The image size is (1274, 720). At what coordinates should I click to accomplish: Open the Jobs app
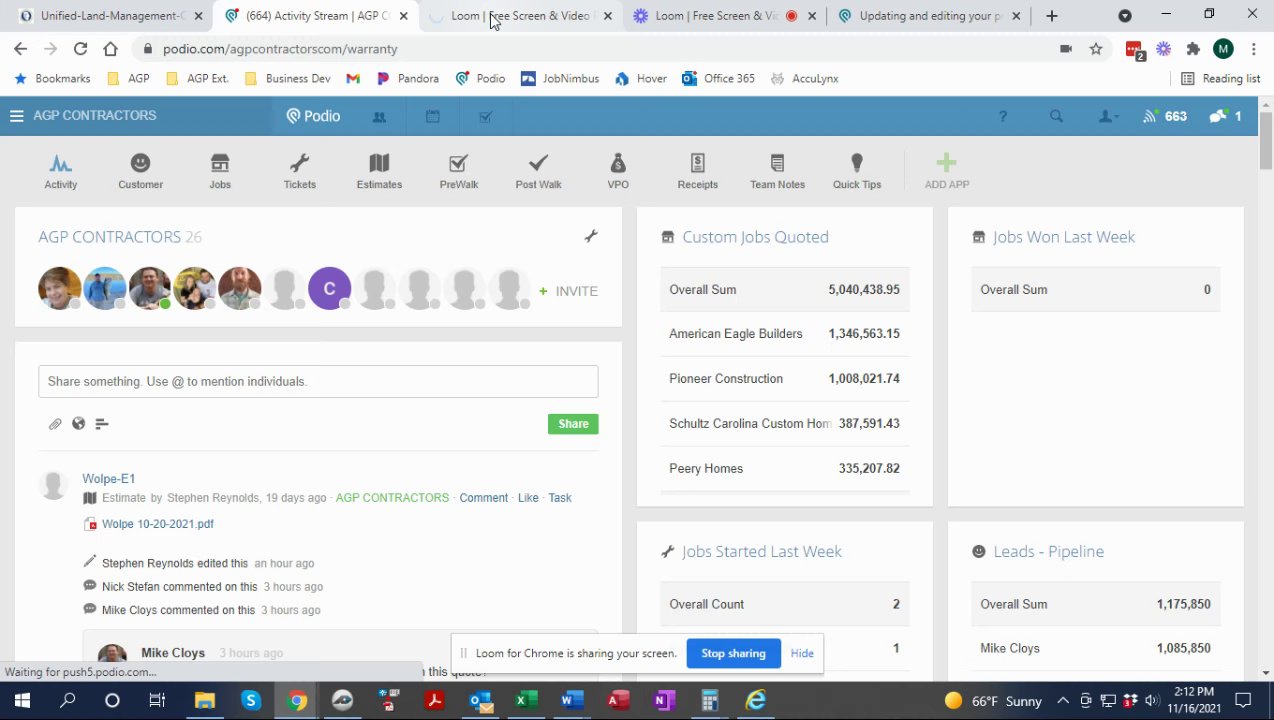(x=220, y=170)
